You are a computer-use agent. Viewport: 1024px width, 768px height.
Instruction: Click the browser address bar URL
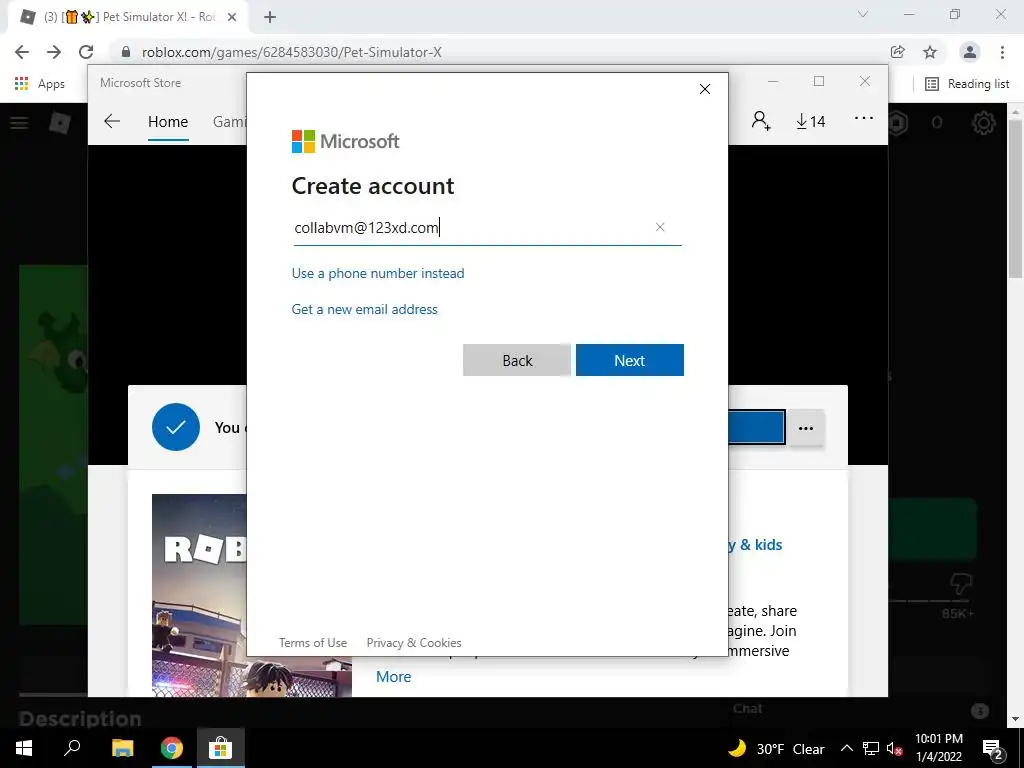pos(292,52)
